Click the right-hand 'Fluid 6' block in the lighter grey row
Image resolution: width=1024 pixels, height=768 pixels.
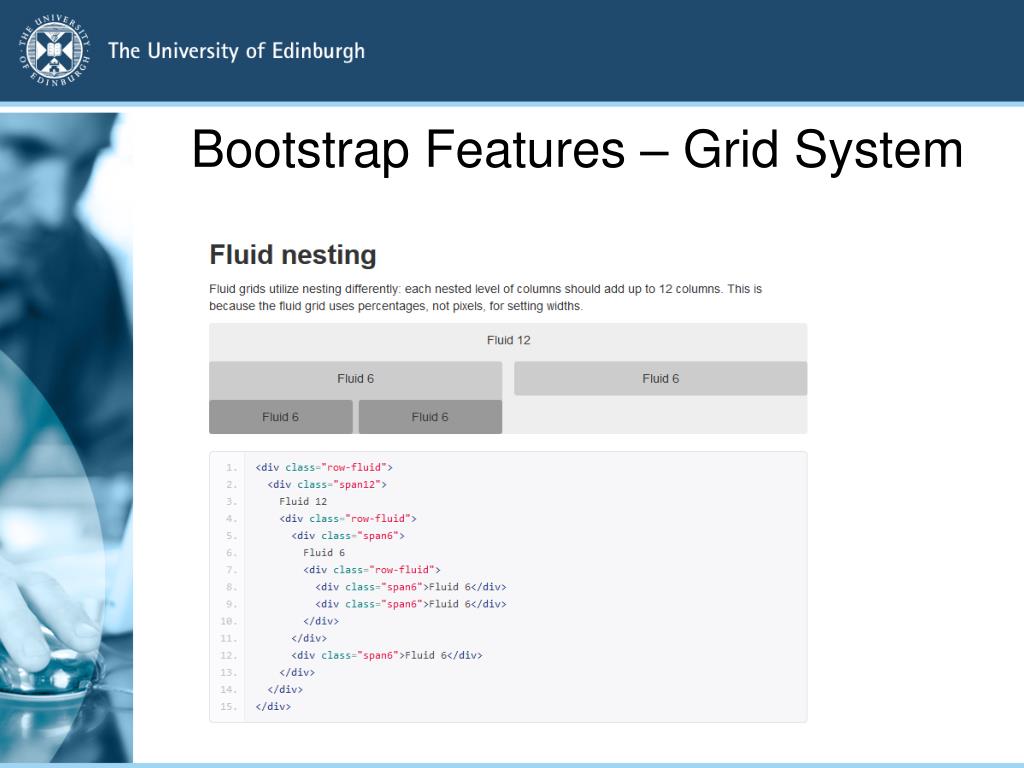point(660,379)
